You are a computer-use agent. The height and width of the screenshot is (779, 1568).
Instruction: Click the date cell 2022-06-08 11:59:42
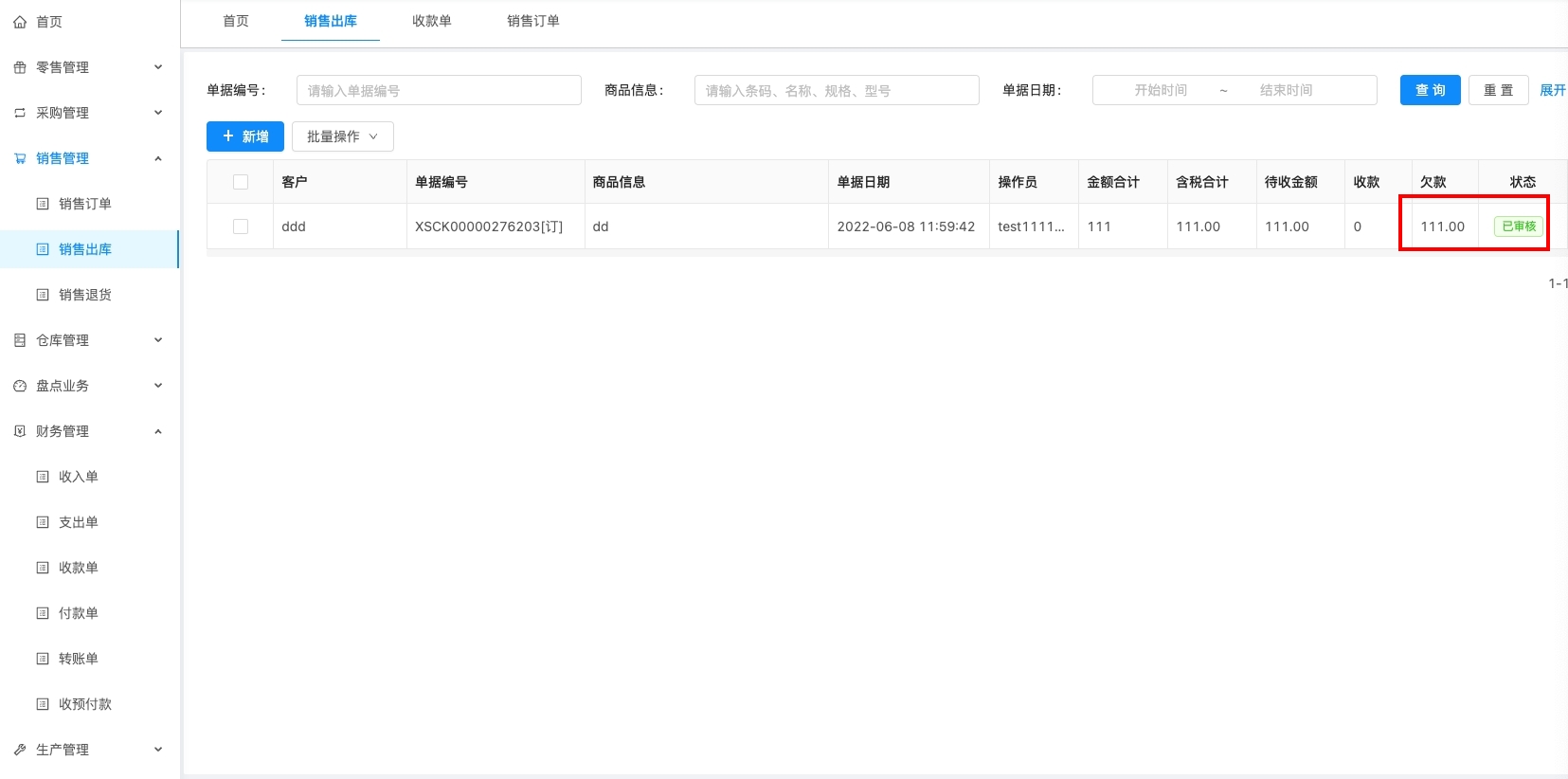(906, 226)
